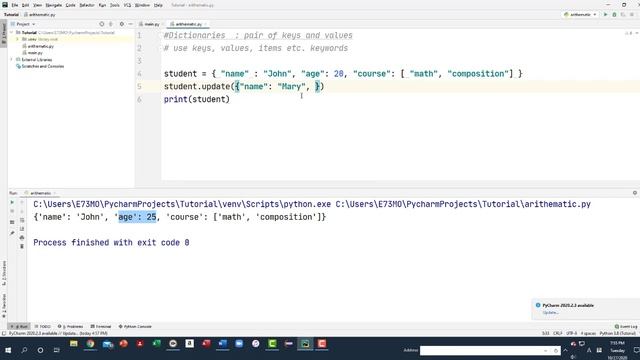The height and width of the screenshot is (360, 640).
Task: Open the Navigate menu
Action: click(x=53, y=5)
